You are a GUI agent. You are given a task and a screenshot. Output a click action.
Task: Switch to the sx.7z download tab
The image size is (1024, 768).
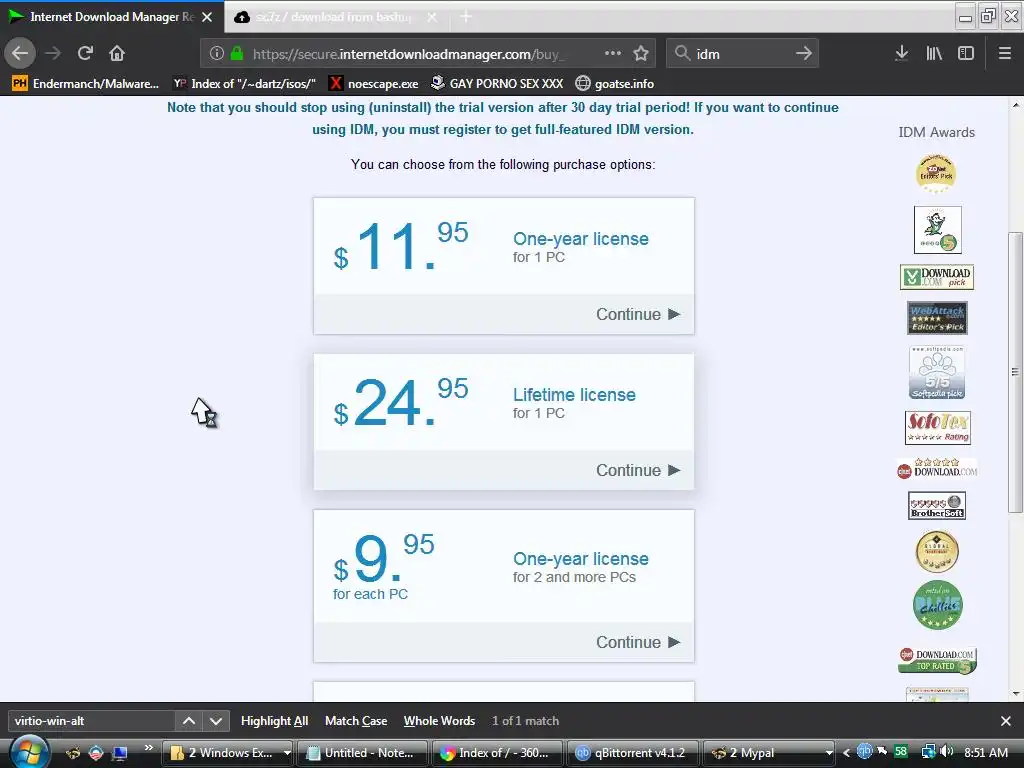(337, 16)
